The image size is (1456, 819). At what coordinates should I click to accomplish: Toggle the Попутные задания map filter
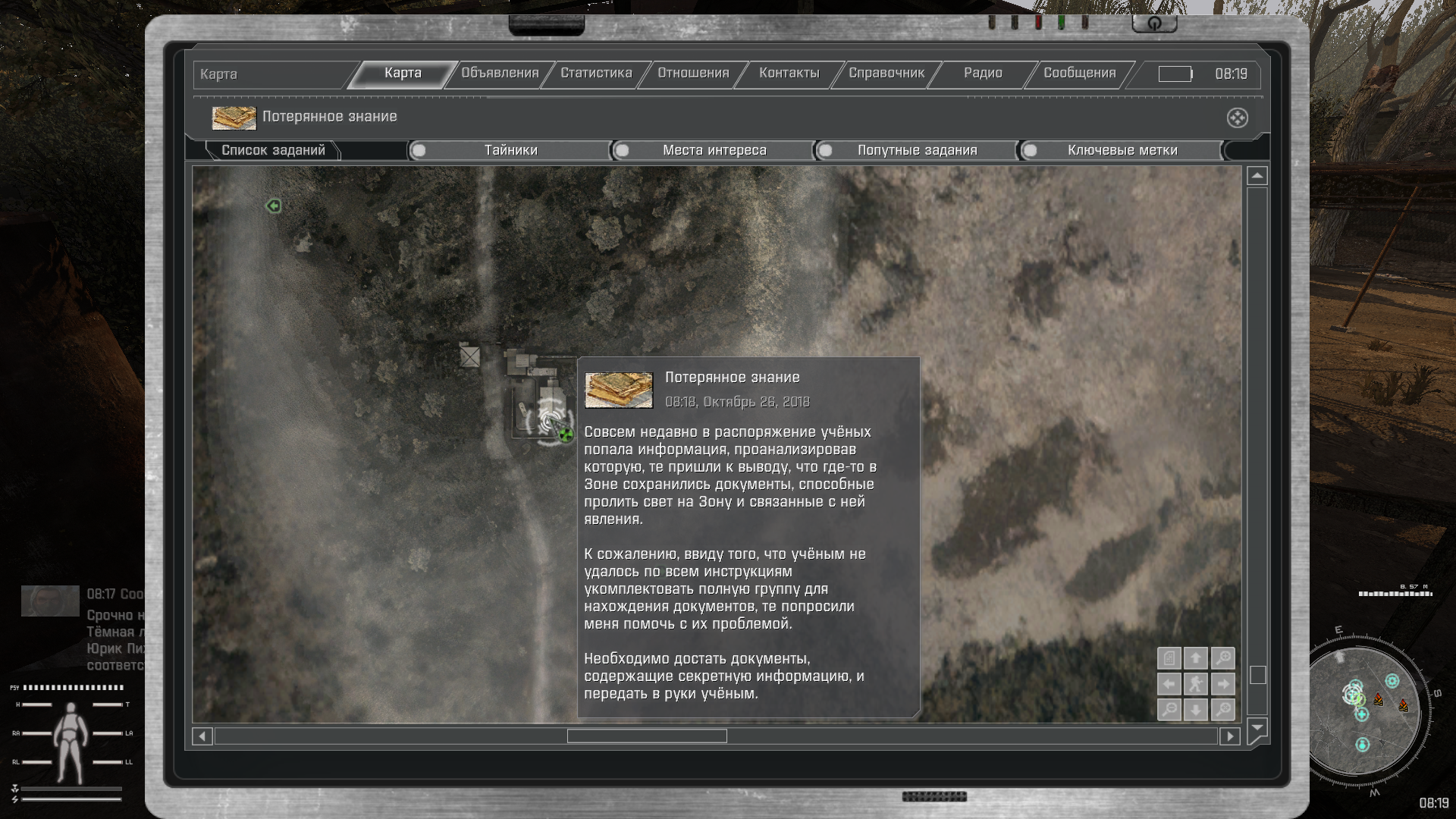click(916, 150)
